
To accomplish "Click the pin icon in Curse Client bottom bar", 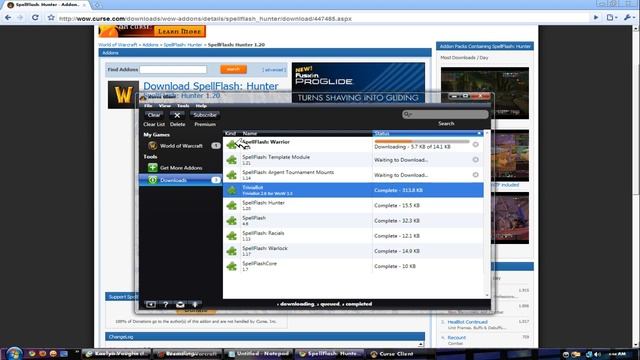I will click(195, 304).
